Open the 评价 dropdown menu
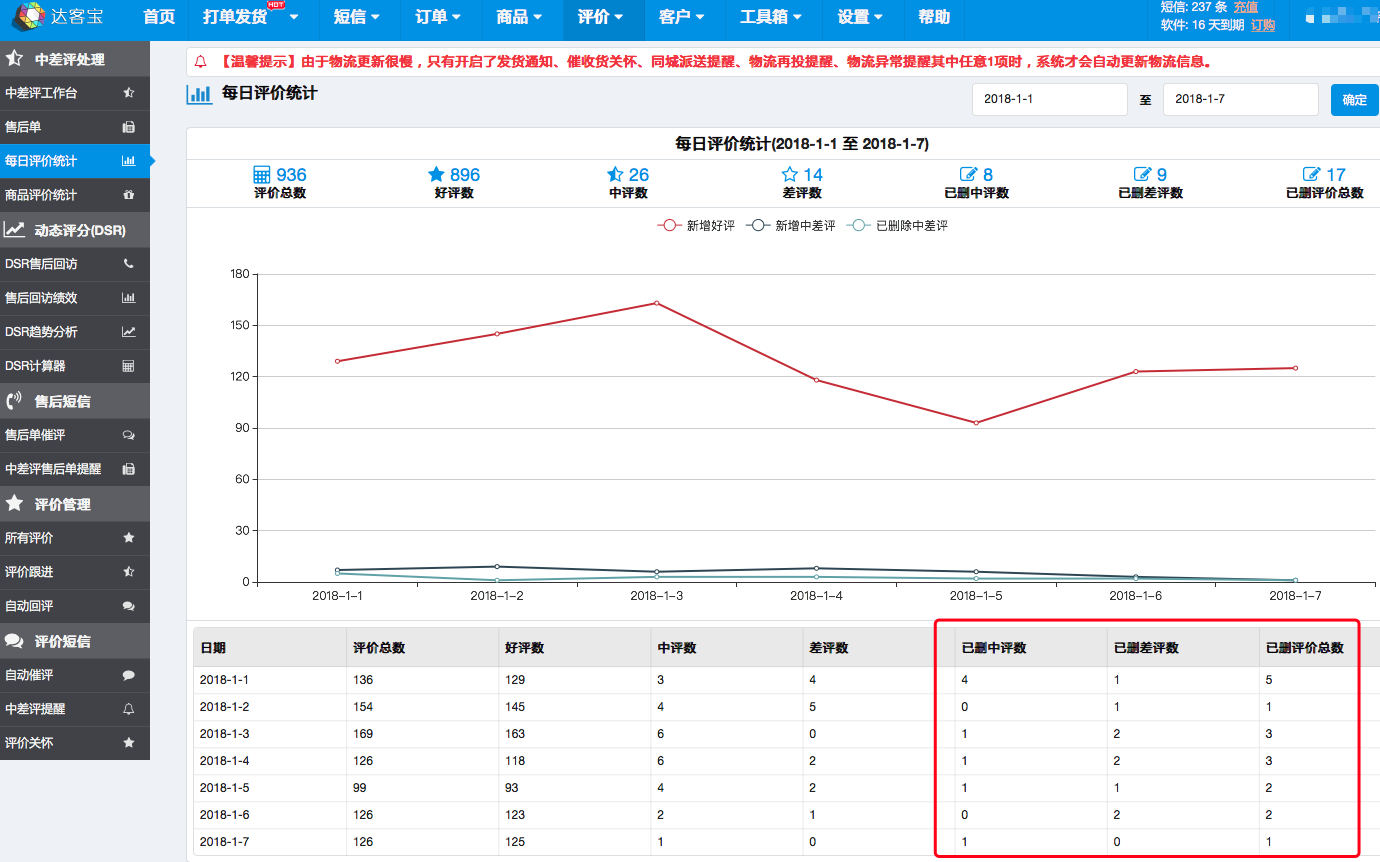The height and width of the screenshot is (862, 1380). (602, 17)
